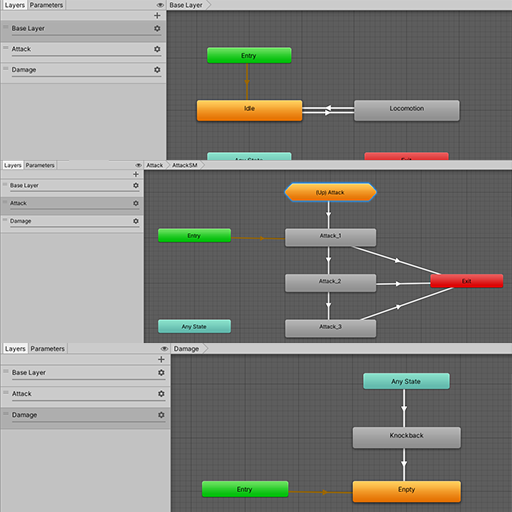Toggle eye visibility icon in middle panel
512x512 pixels.
tap(138, 165)
